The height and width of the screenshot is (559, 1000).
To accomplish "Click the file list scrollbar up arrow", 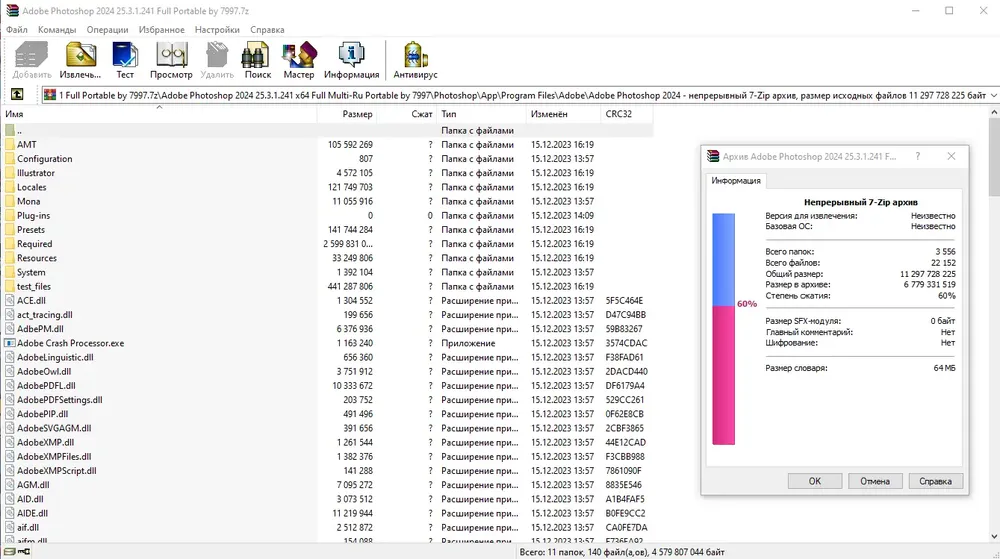I will 994,112.
